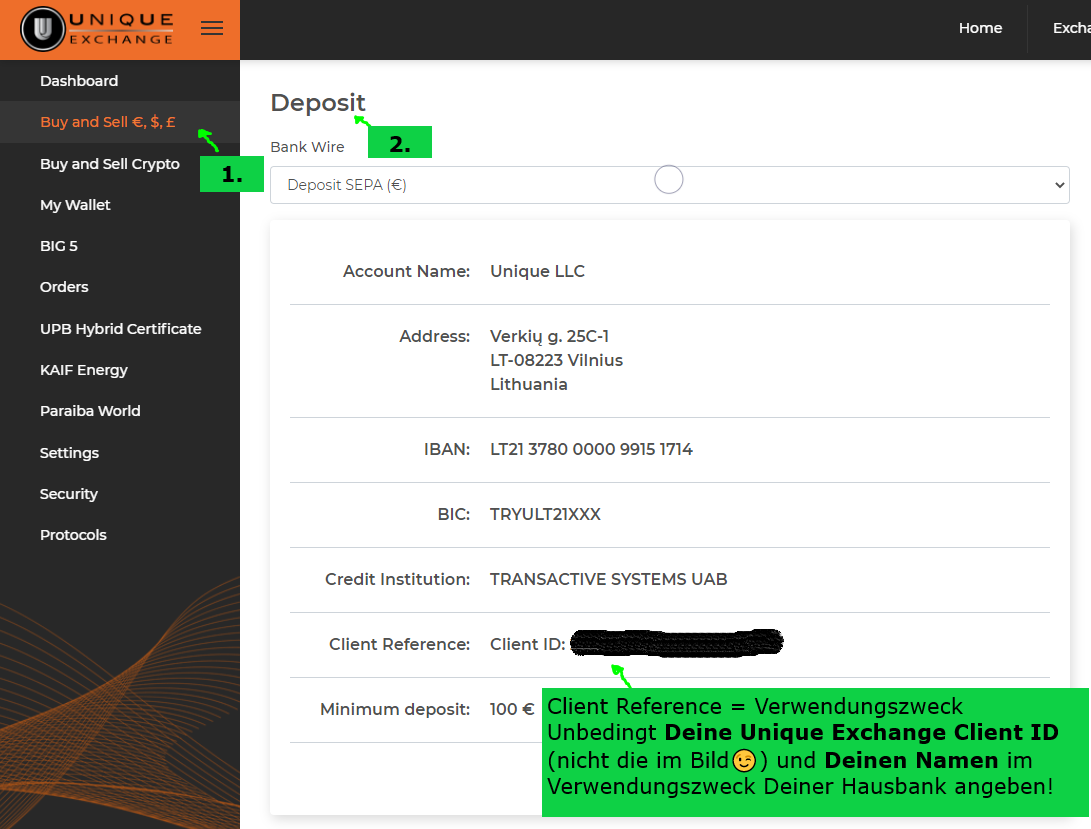The height and width of the screenshot is (829, 1091).
Task: Click the Address: label
Action: tap(434, 336)
